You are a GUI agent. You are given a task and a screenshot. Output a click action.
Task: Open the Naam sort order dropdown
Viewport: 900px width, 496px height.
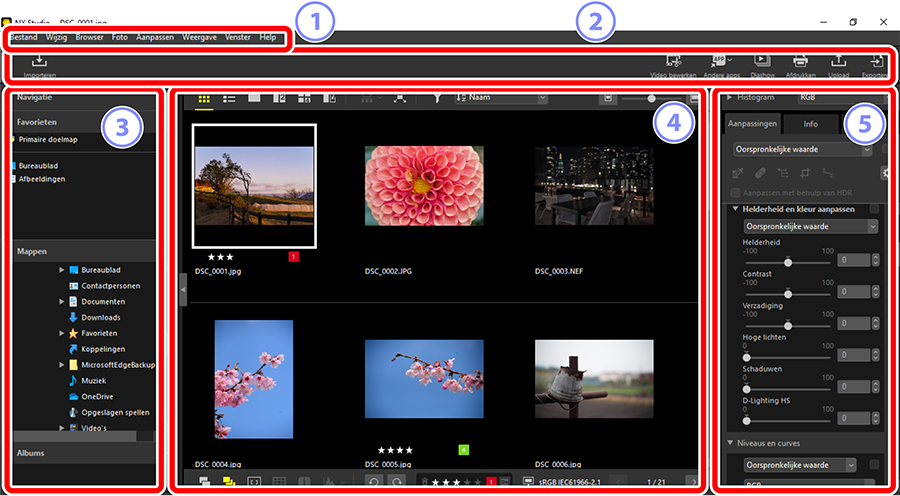(500, 99)
